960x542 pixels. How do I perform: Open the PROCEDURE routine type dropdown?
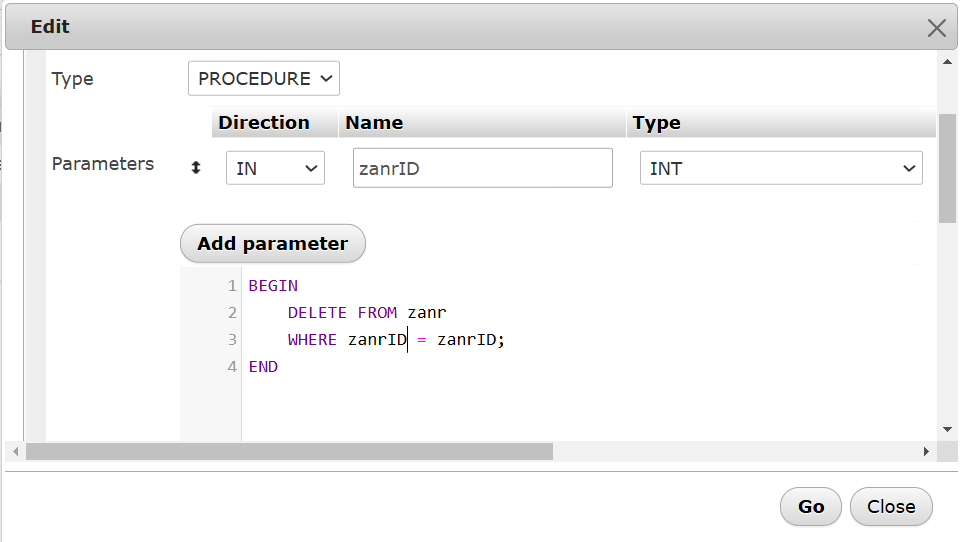pos(264,79)
